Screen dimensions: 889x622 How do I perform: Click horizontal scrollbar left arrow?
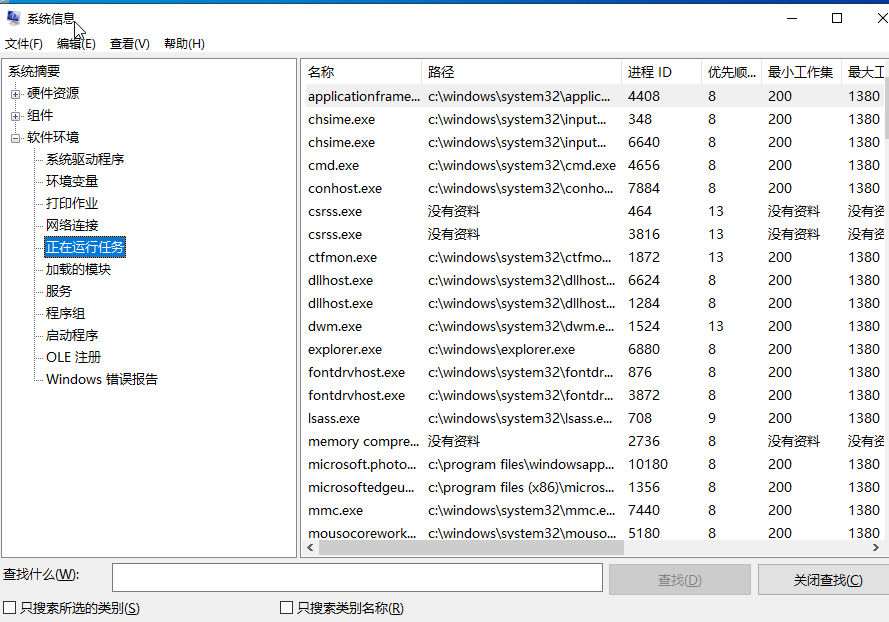tap(310, 548)
